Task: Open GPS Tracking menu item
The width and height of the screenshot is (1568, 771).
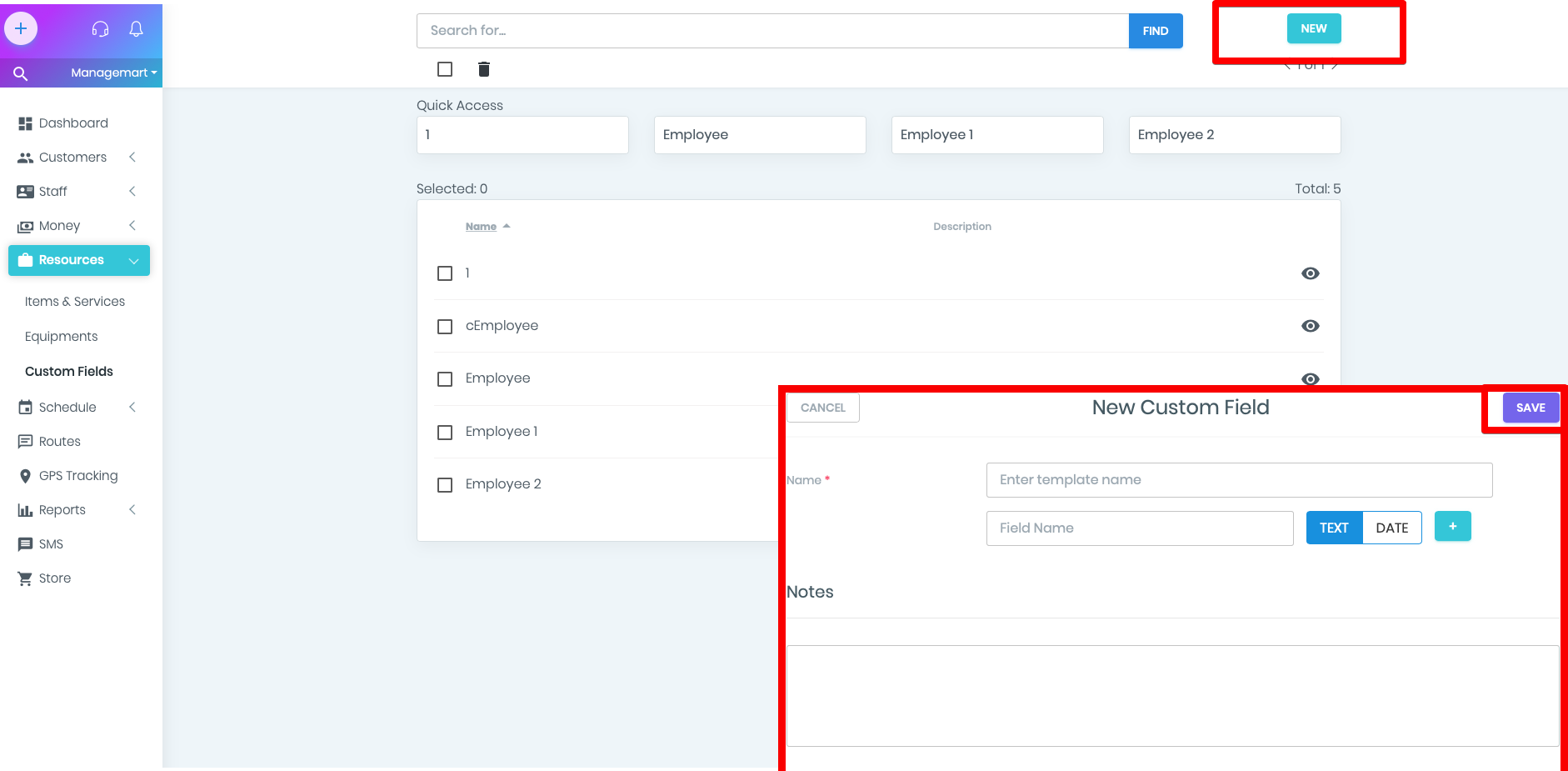Action: tap(78, 476)
